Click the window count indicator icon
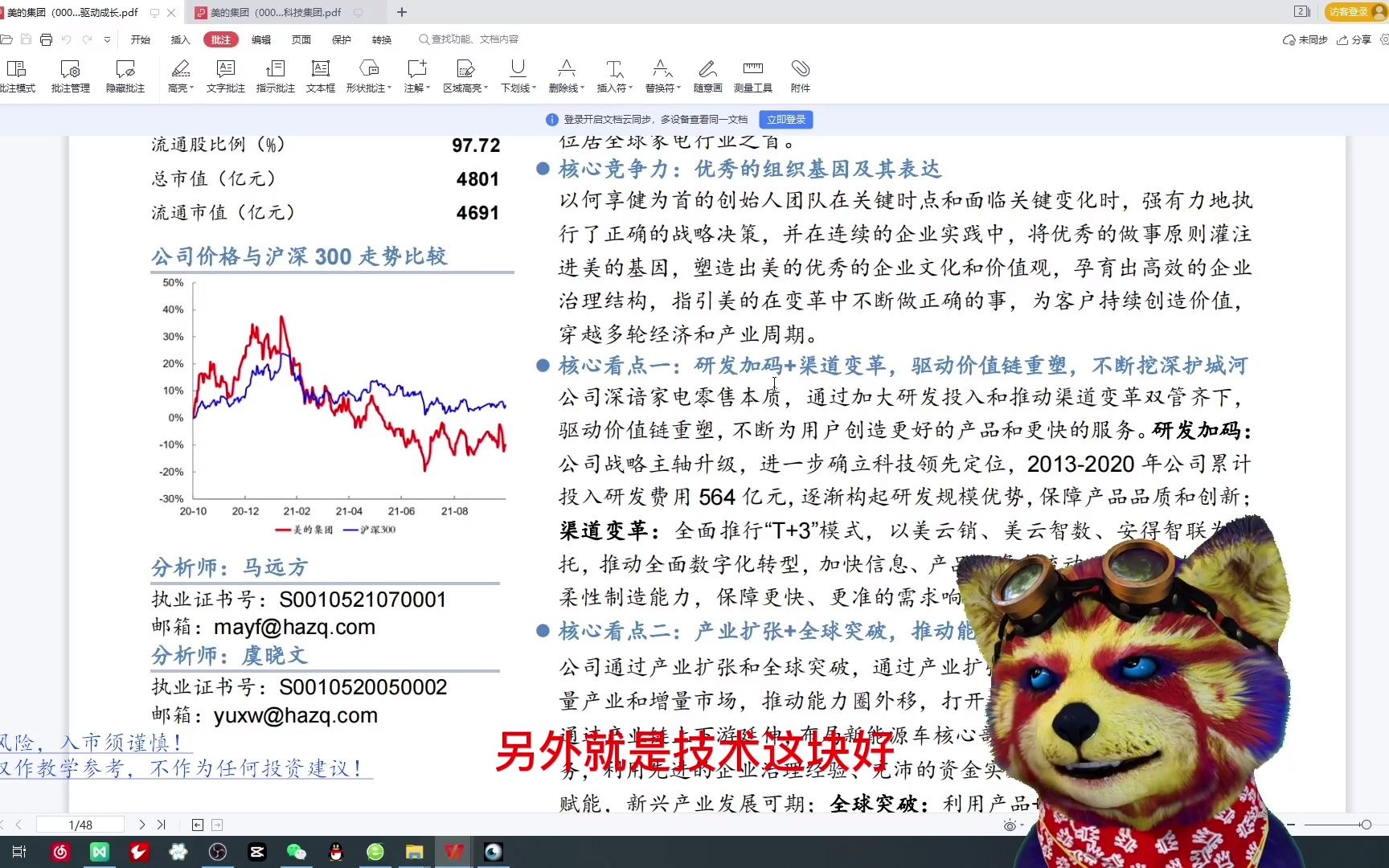 pos(1302,11)
